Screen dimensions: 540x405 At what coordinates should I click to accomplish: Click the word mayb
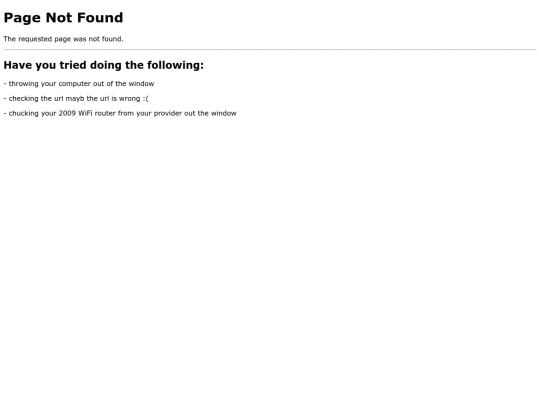click(x=75, y=98)
